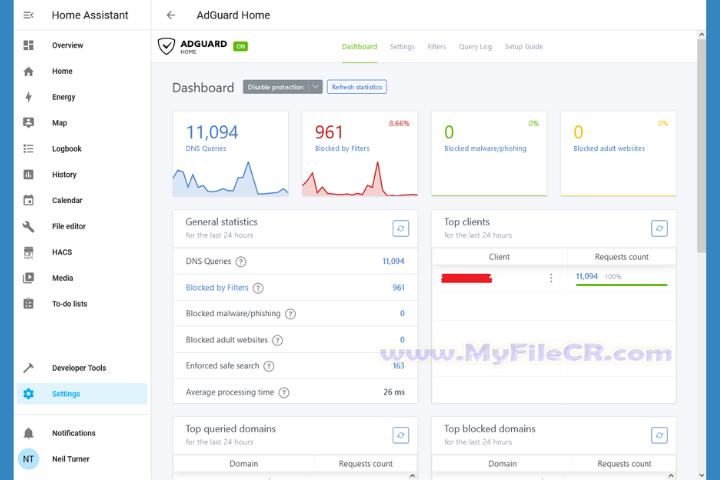
Task: Open Blocked malware/phishing card link
Action: [x=485, y=148]
